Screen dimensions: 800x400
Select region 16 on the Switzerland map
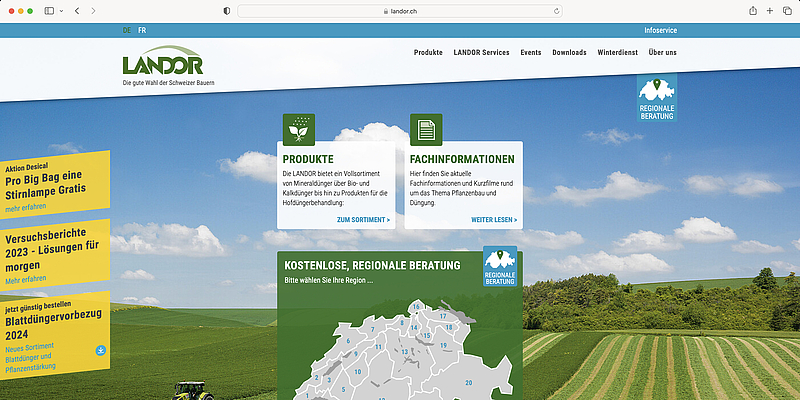pos(415,307)
